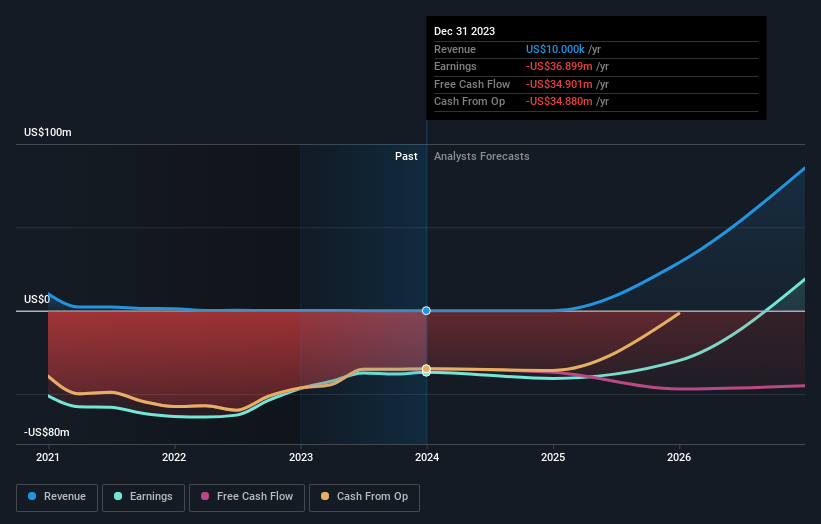
Task: Click the blue Revenue legend dot
Action: [x=32, y=496]
